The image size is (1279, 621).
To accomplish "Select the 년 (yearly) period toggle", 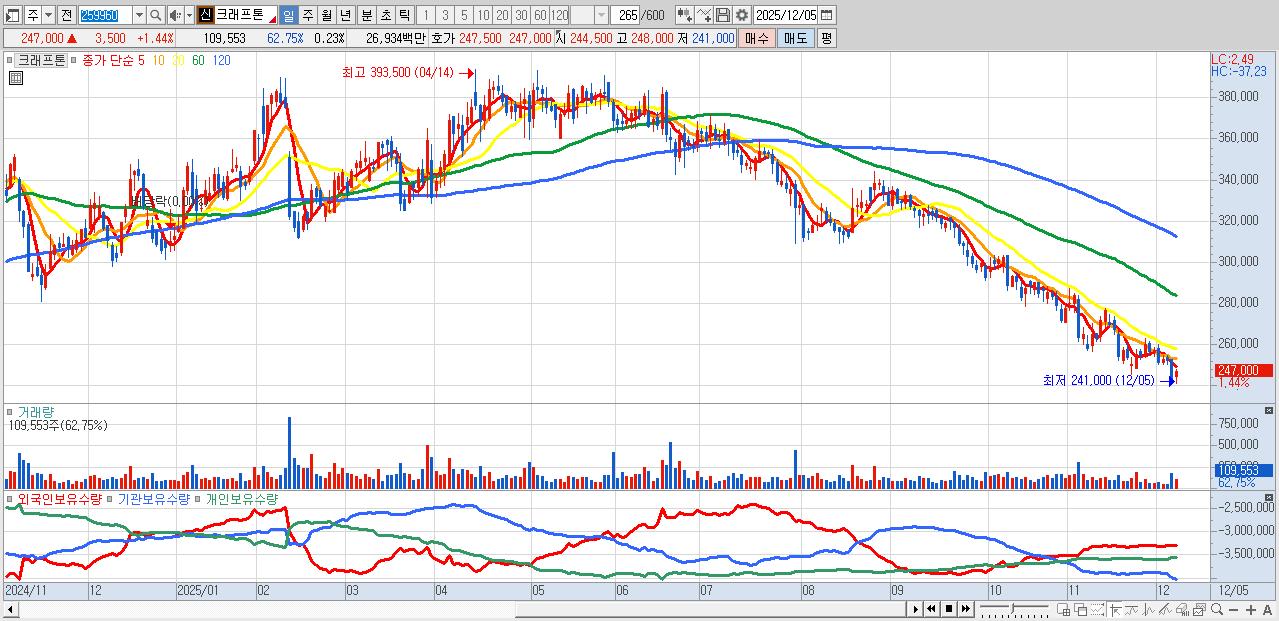I will (x=345, y=15).
